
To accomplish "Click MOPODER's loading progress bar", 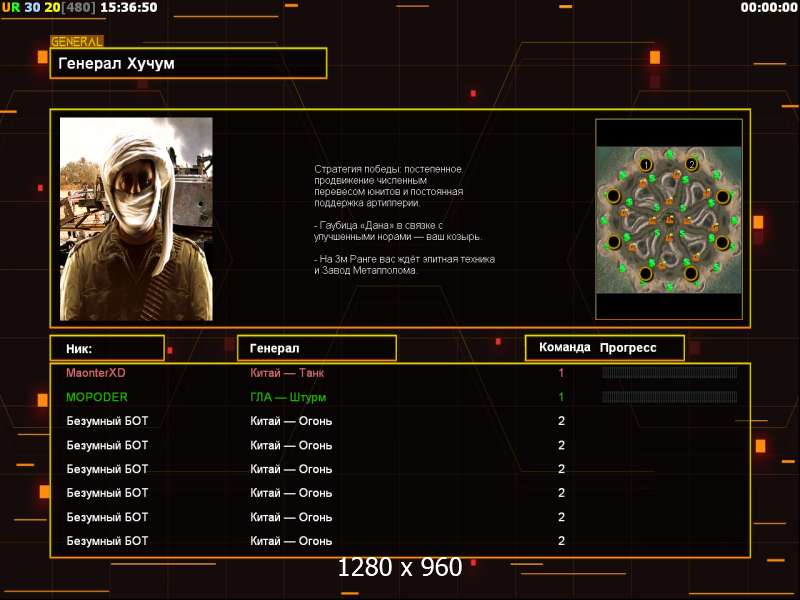I will click(x=669, y=397).
